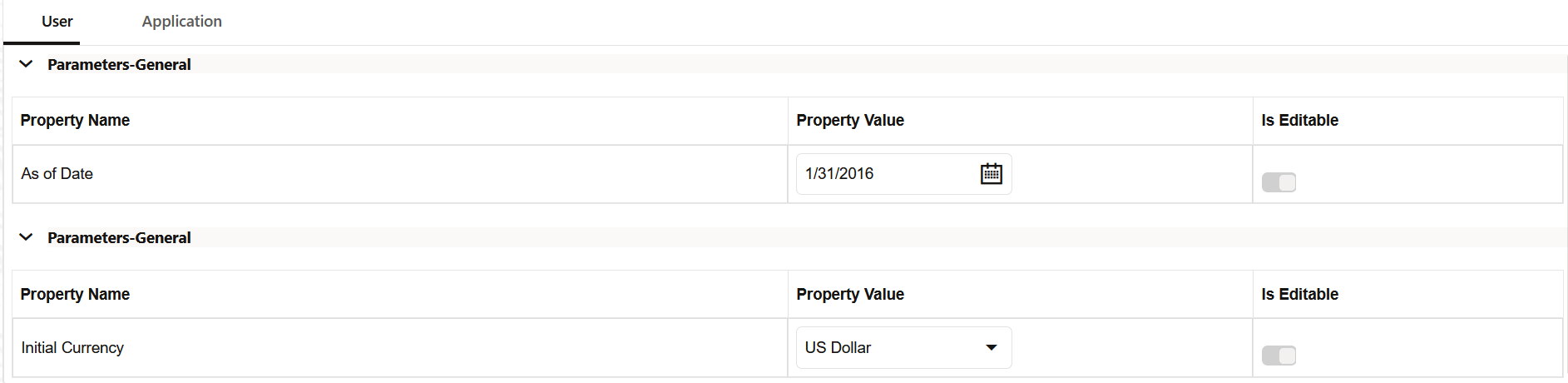Screen dimensions: 1568x383
Task: Collapse the second Parameters-General section chevron
Action: pos(26,237)
